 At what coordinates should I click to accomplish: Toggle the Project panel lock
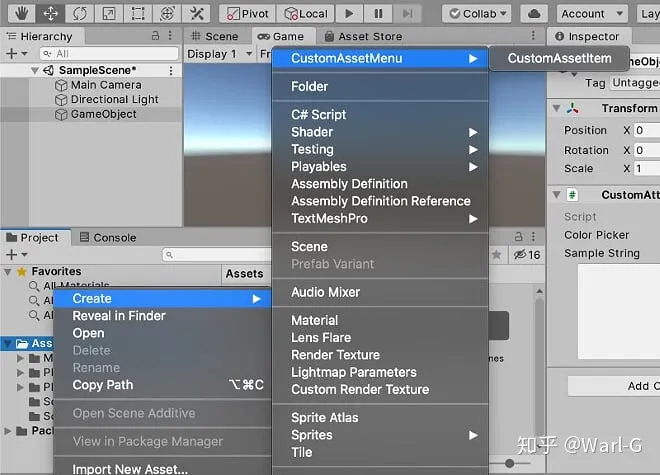pyautogui.click(x=519, y=237)
